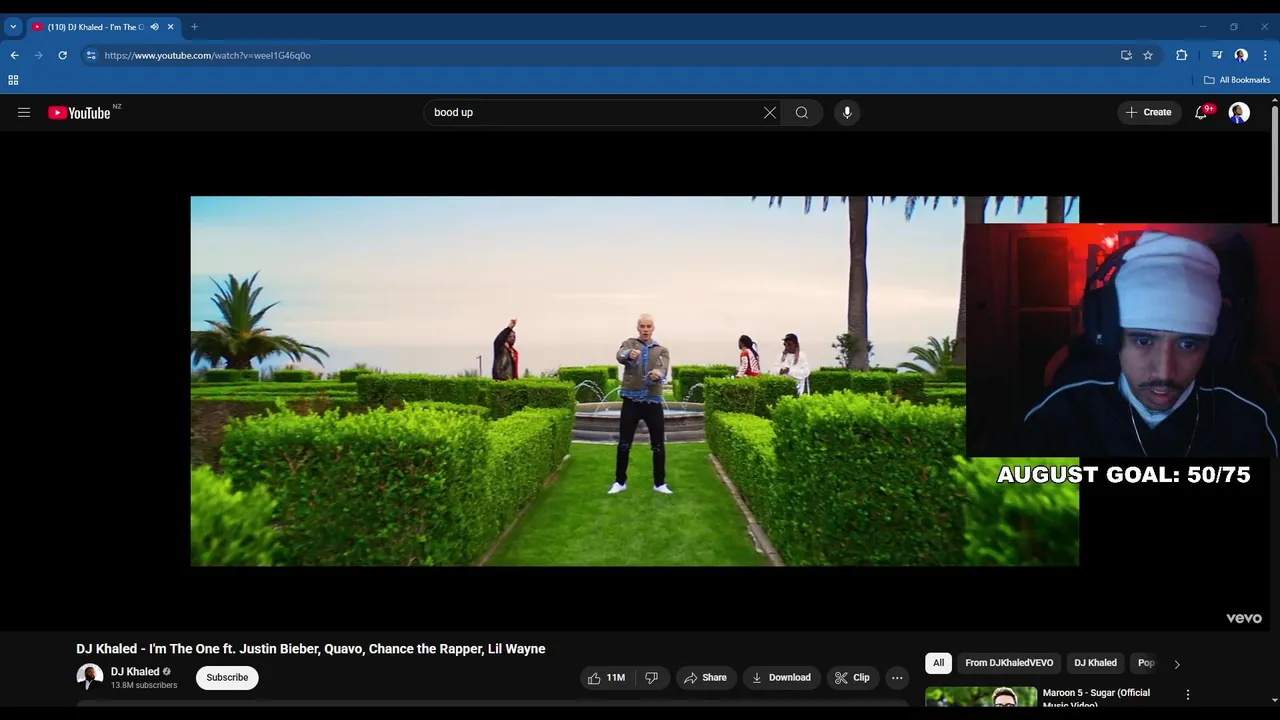Download the video
The height and width of the screenshot is (720, 1280).
(781, 677)
